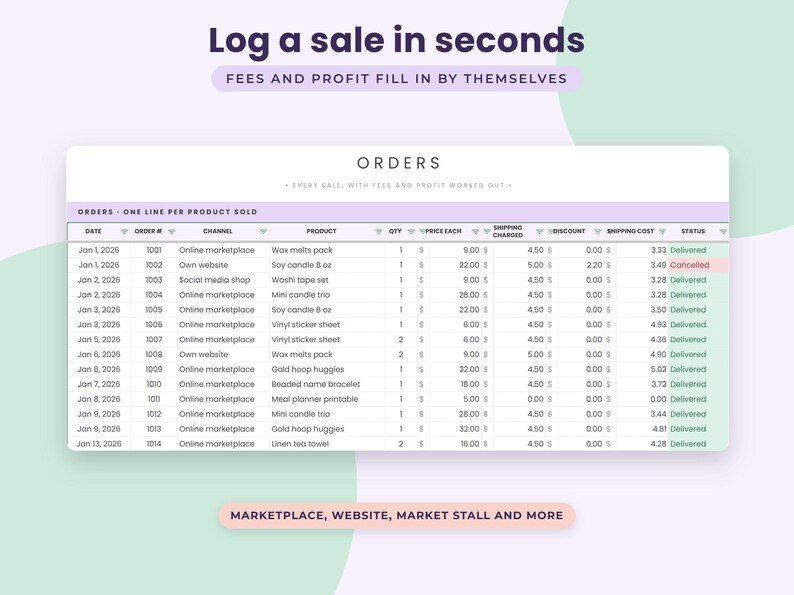Image resolution: width=794 pixels, height=595 pixels.
Task: Click the 'Jan 5, 2026' date cell
Action: click(x=99, y=339)
